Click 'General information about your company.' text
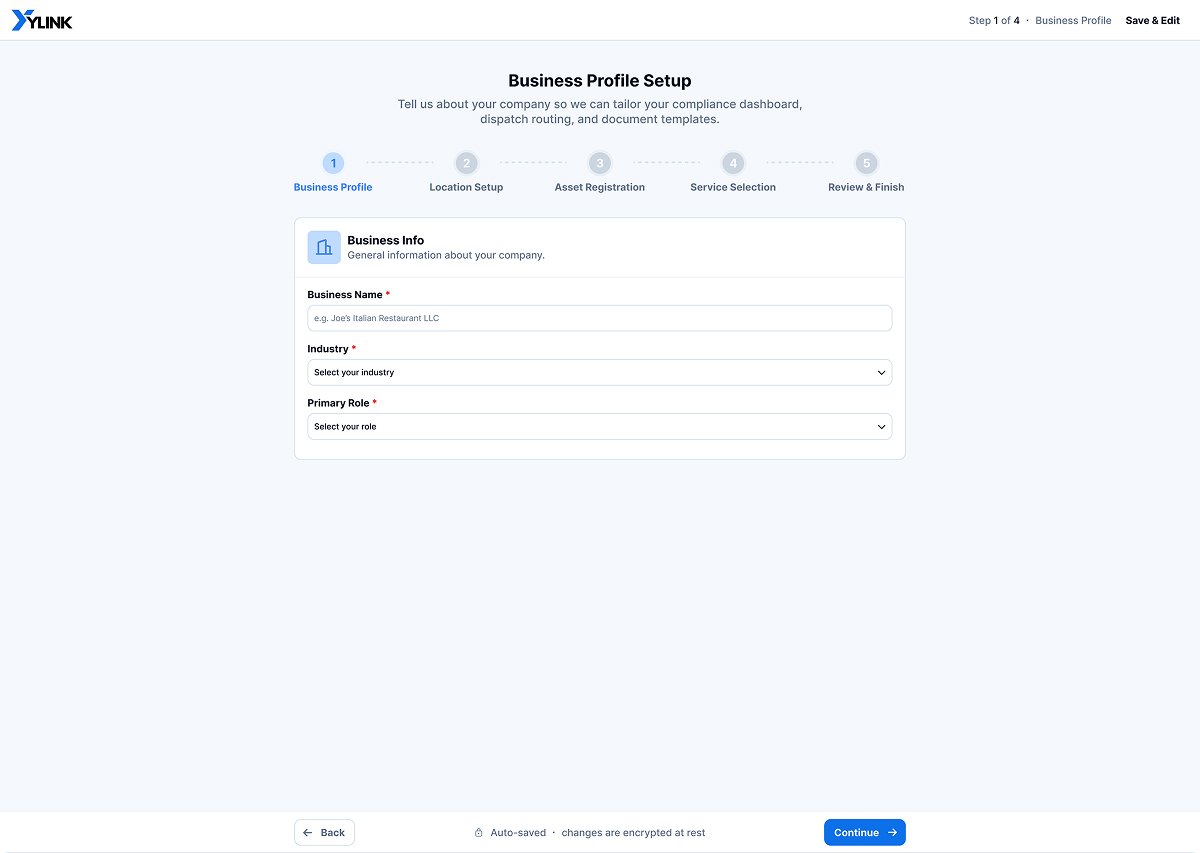1200x853 pixels. coord(446,255)
